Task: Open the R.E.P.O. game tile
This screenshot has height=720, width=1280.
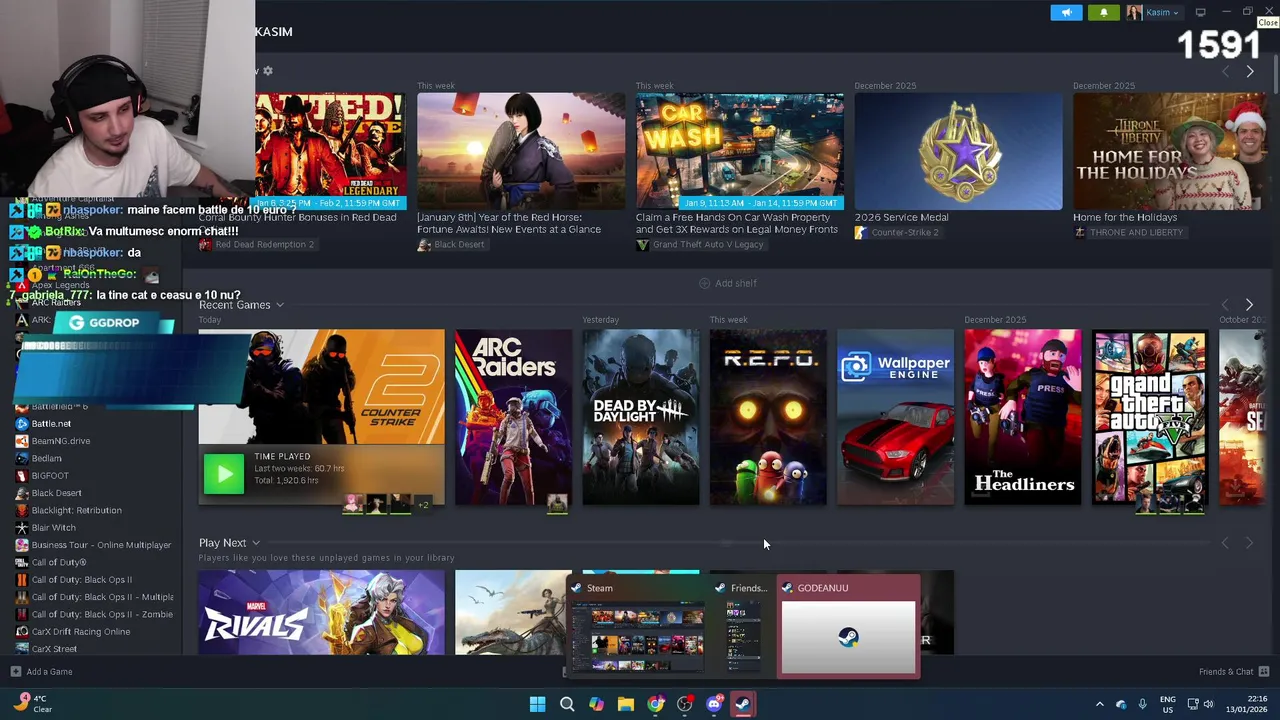Action: point(768,417)
